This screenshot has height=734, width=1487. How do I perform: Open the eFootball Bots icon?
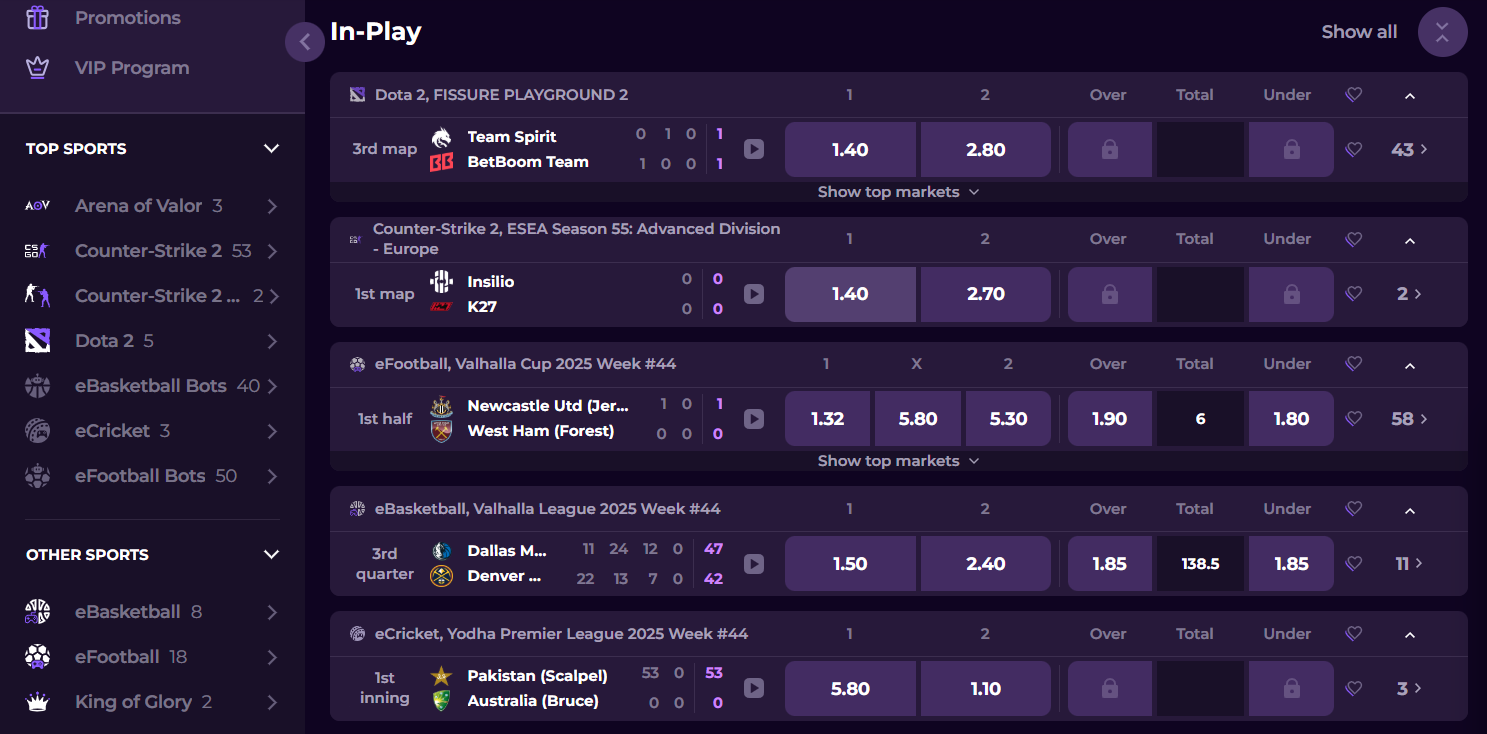[x=37, y=475]
